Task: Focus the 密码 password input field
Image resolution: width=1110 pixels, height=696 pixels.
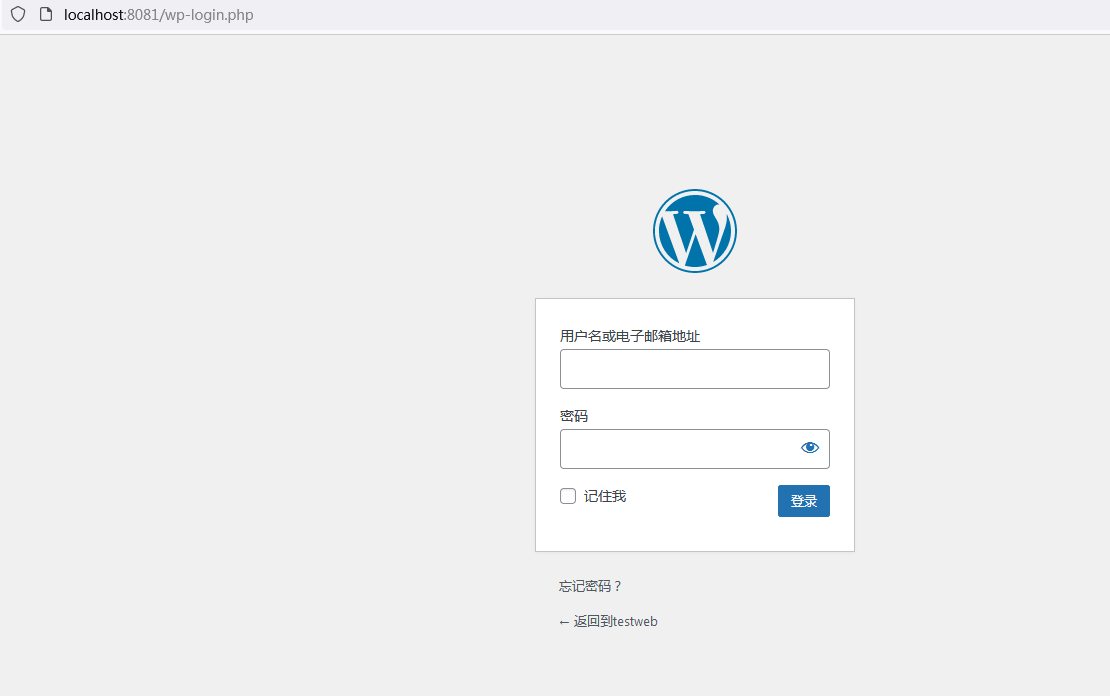Action: coord(680,448)
